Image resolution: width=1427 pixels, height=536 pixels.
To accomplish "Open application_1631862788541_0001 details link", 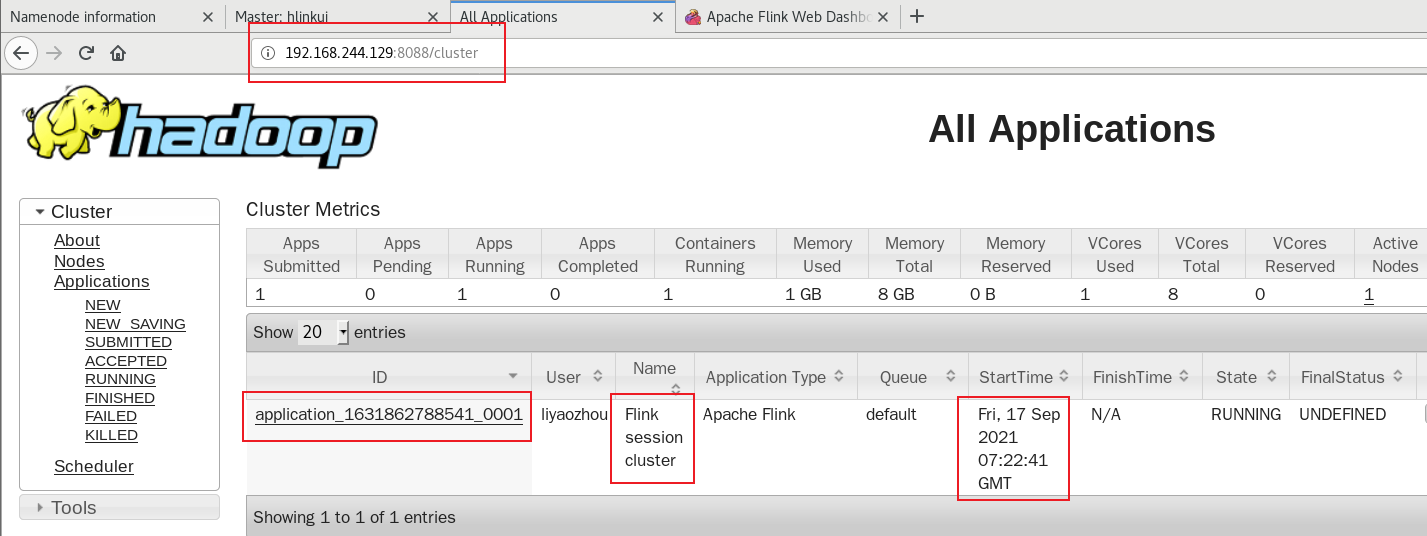I will (x=389, y=414).
